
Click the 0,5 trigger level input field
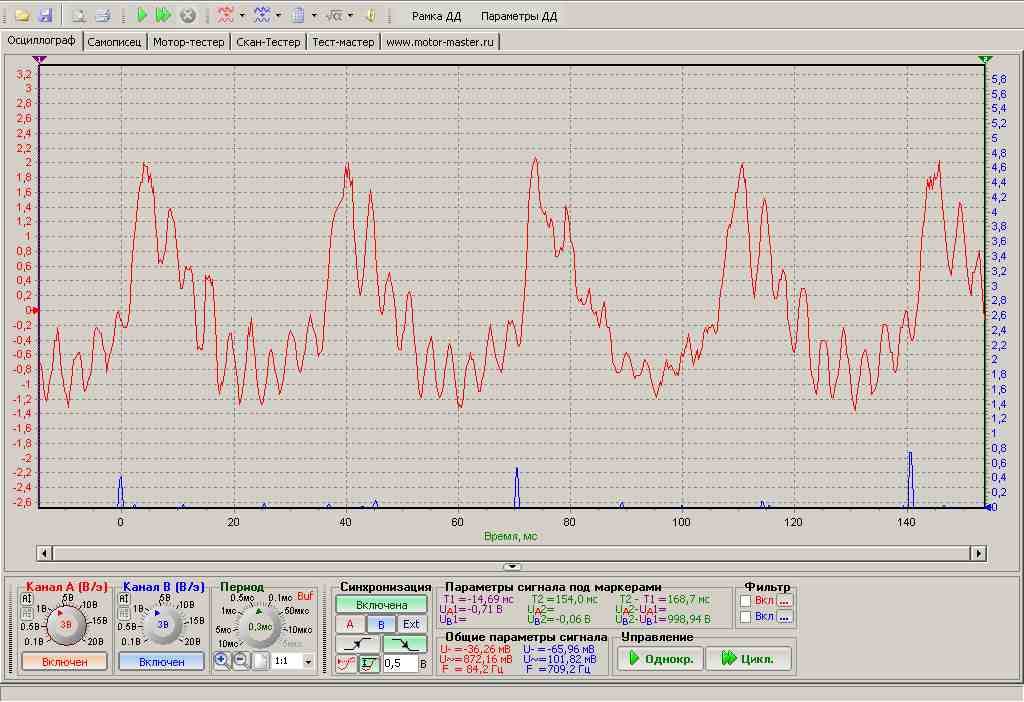click(x=398, y=664)
